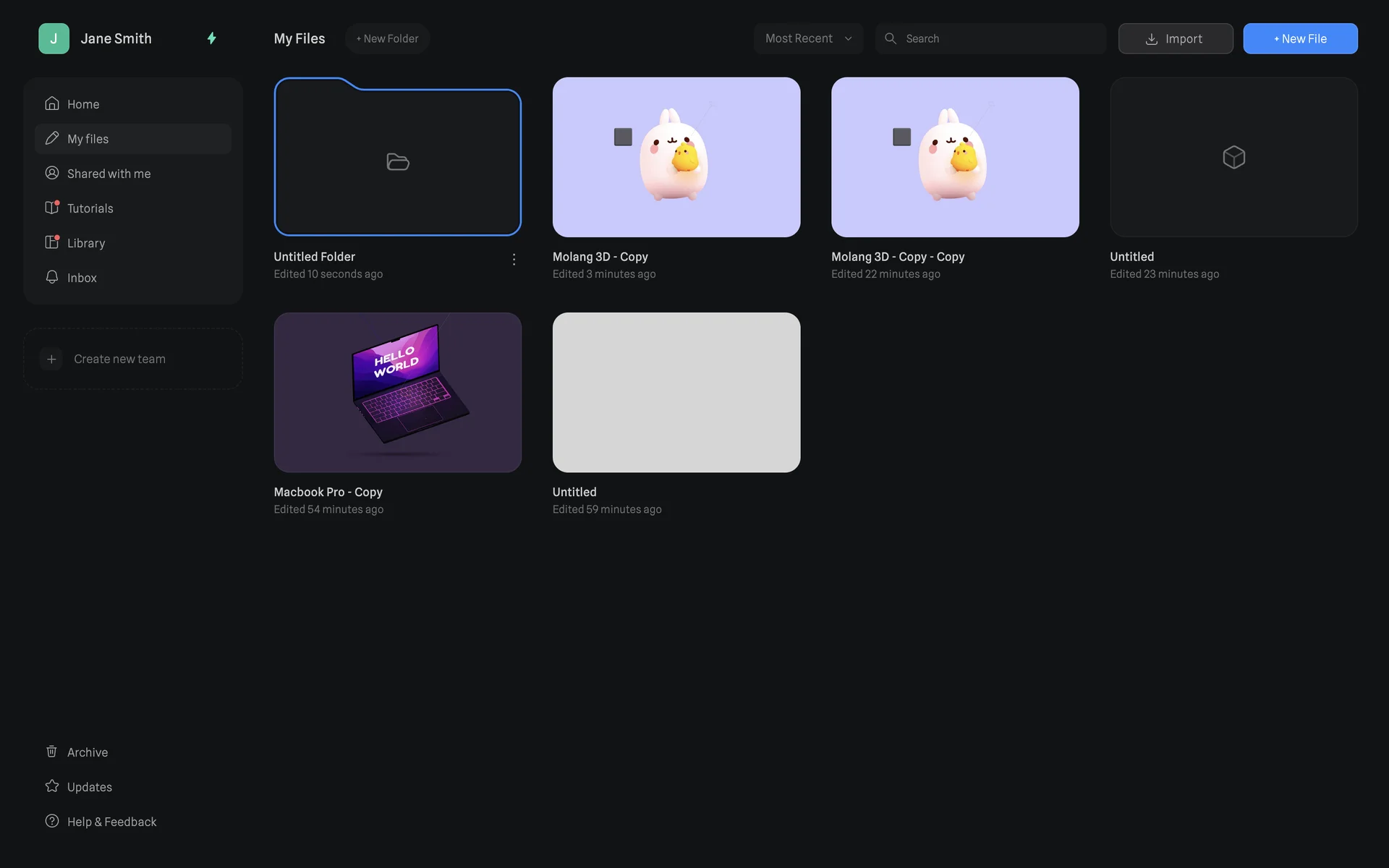Click the Create new team plus button
1389x868 pixels.
51,359
